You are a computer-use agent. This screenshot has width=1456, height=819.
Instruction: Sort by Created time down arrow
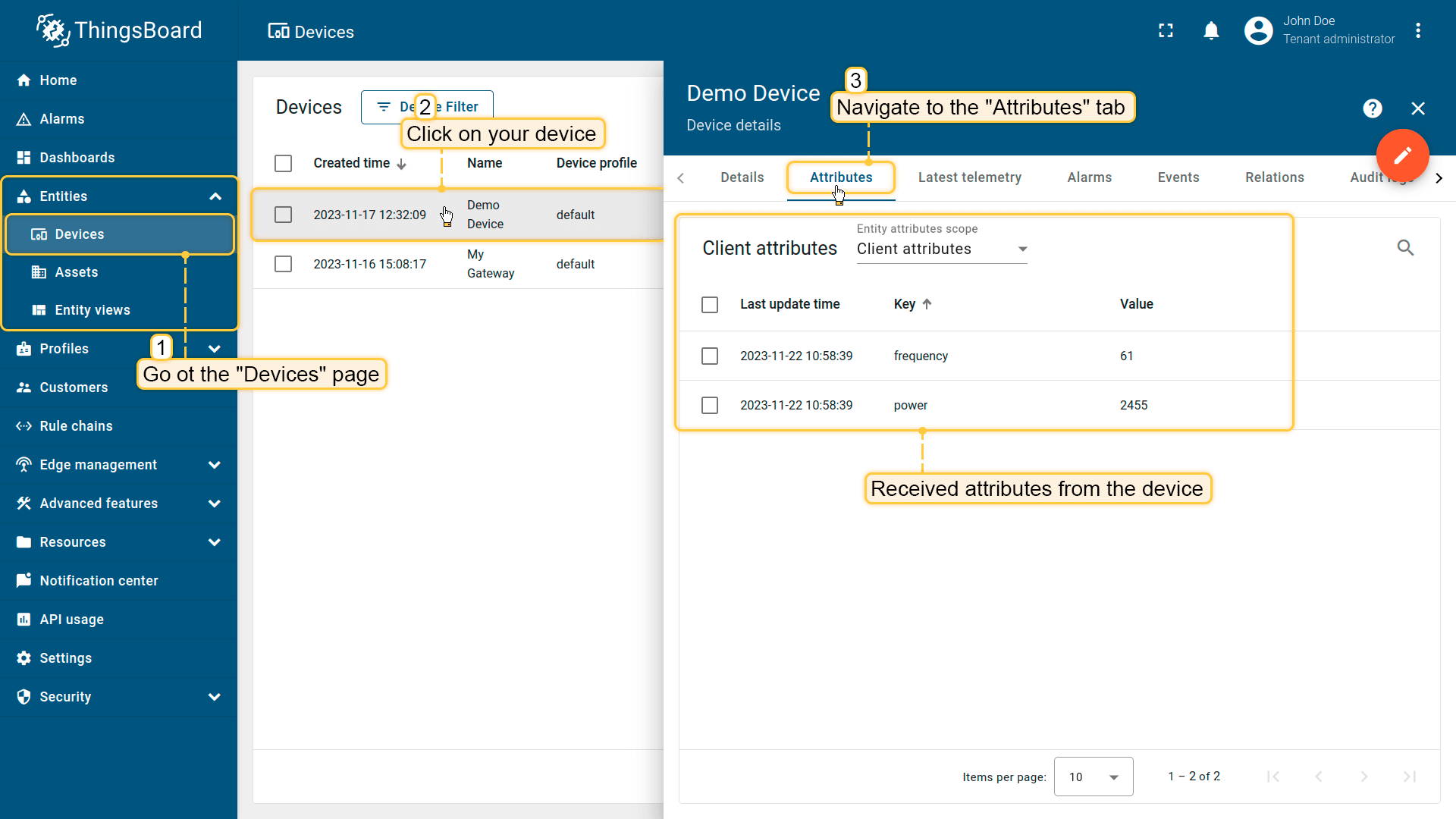[x=401, y=164]
